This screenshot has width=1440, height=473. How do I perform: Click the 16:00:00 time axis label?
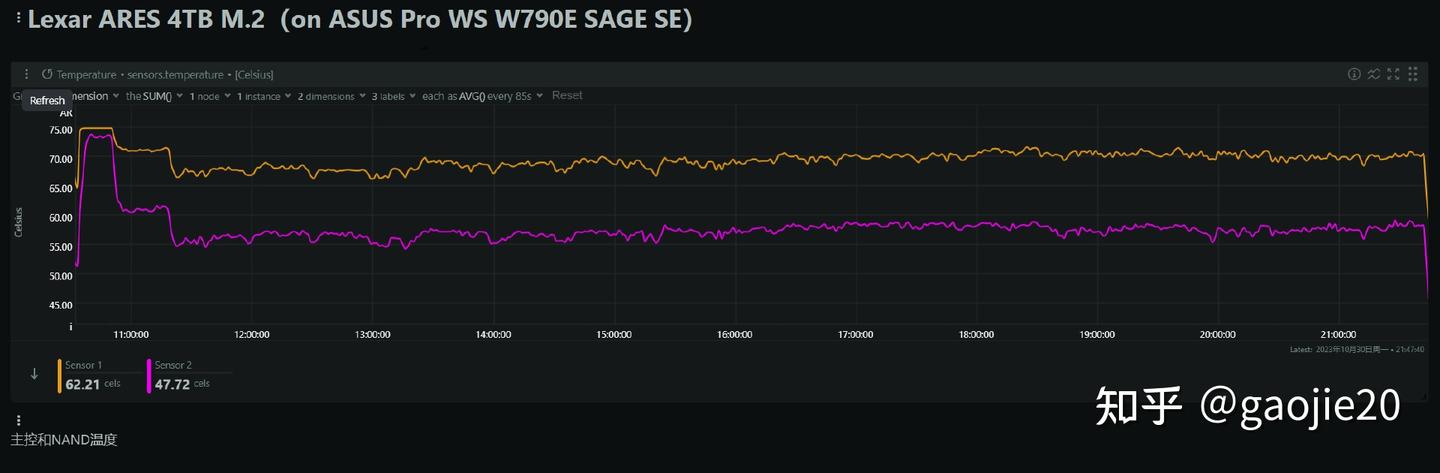[x=734, y=335]
